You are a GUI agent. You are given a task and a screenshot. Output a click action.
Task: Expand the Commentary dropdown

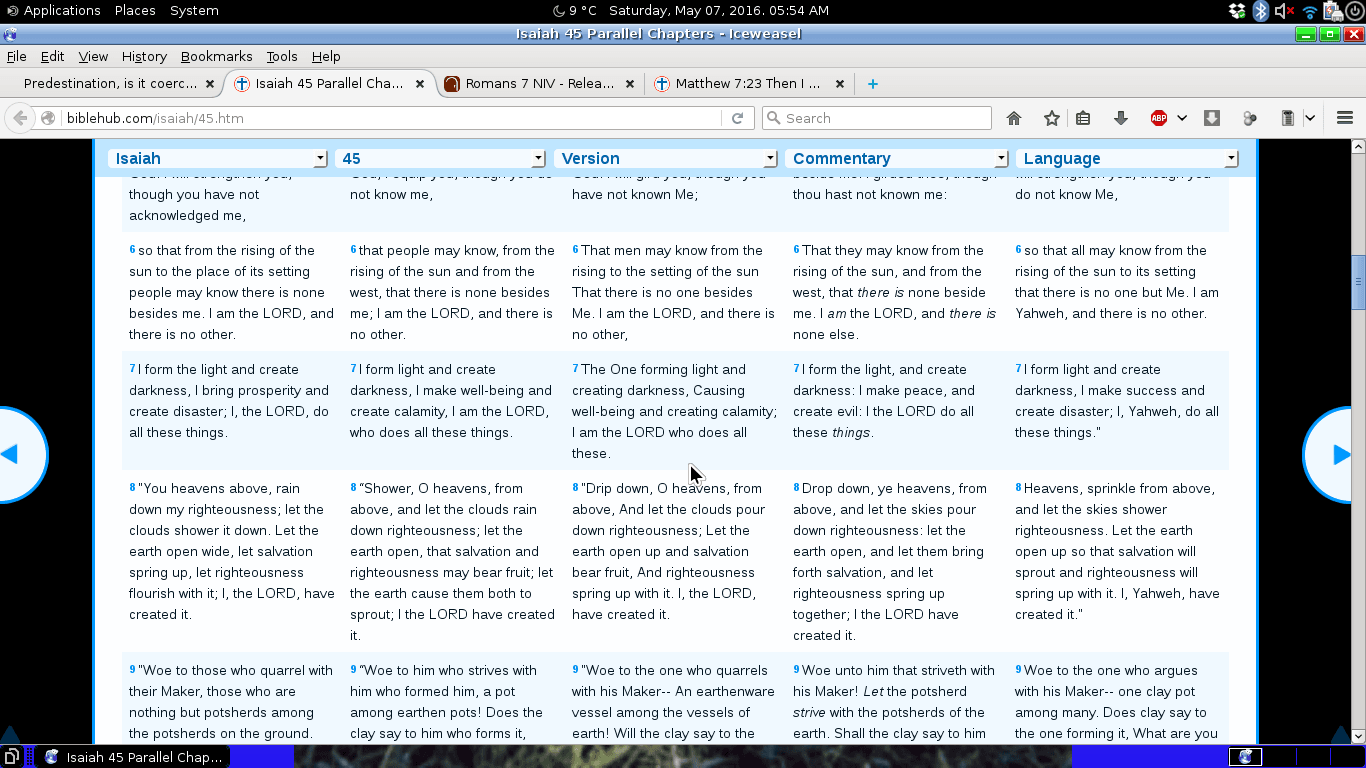pos(897,158)
